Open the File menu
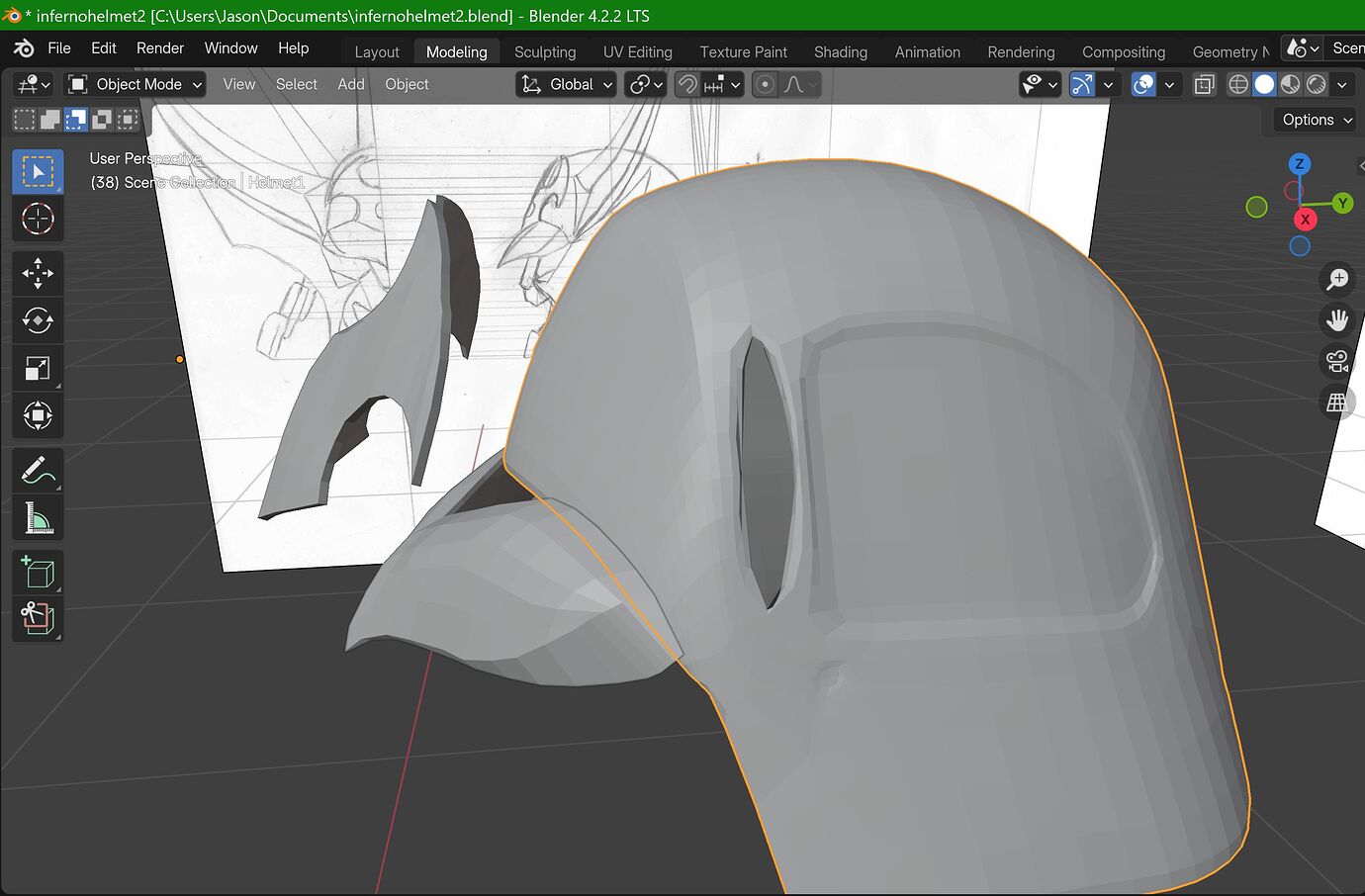Image resolution: width=1365 pixels, height=896 pixels. [59, 47]
